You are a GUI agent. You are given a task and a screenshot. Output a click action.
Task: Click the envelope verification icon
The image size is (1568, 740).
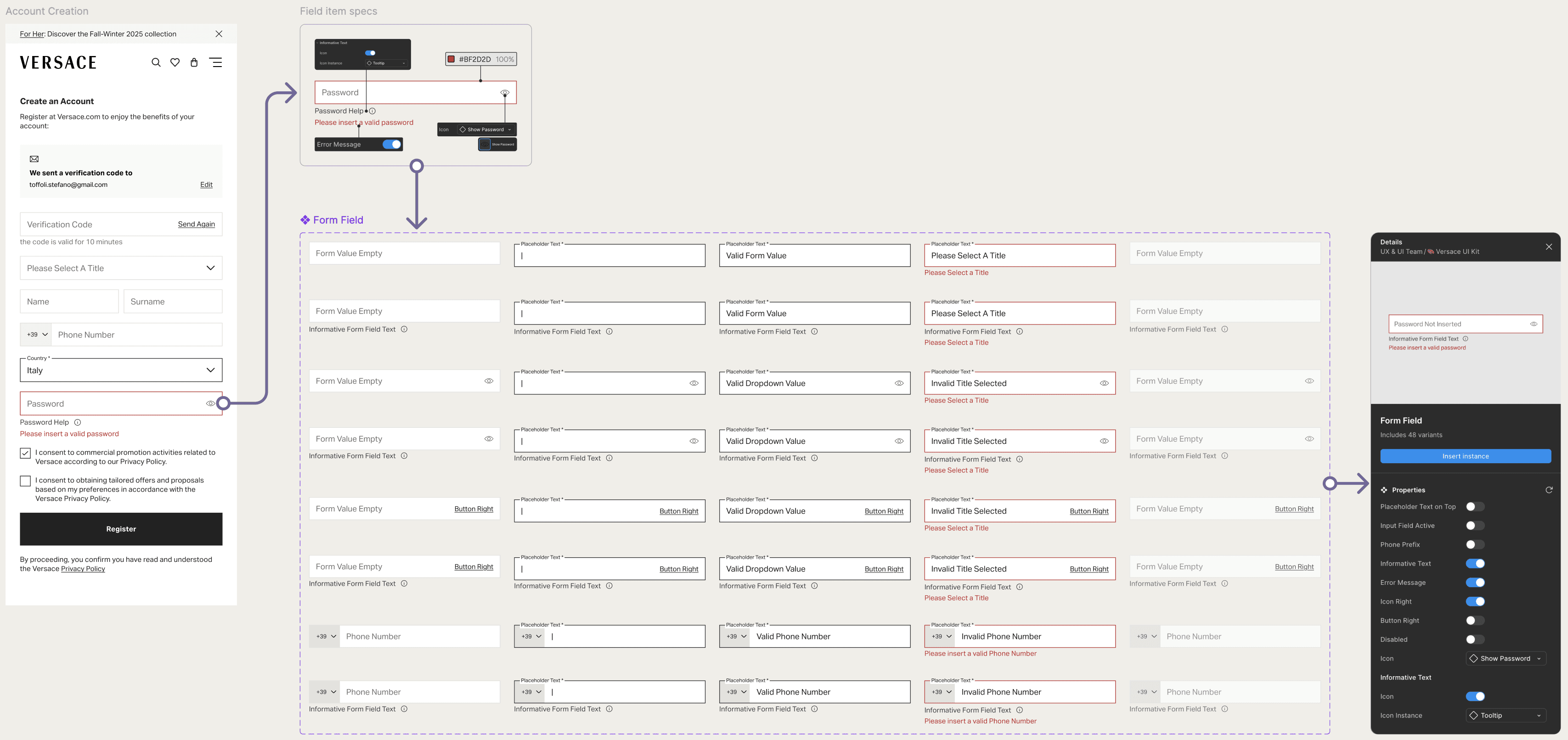[34, 159]
